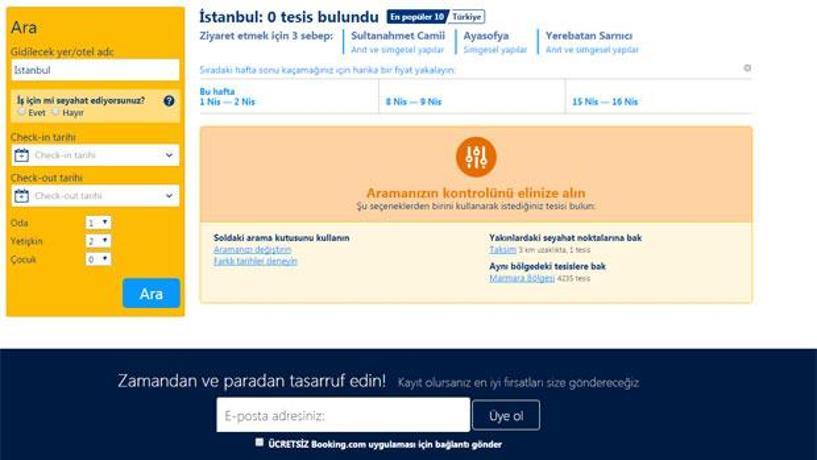Click the E-posta adresiniz email field

tap(342, 415)
